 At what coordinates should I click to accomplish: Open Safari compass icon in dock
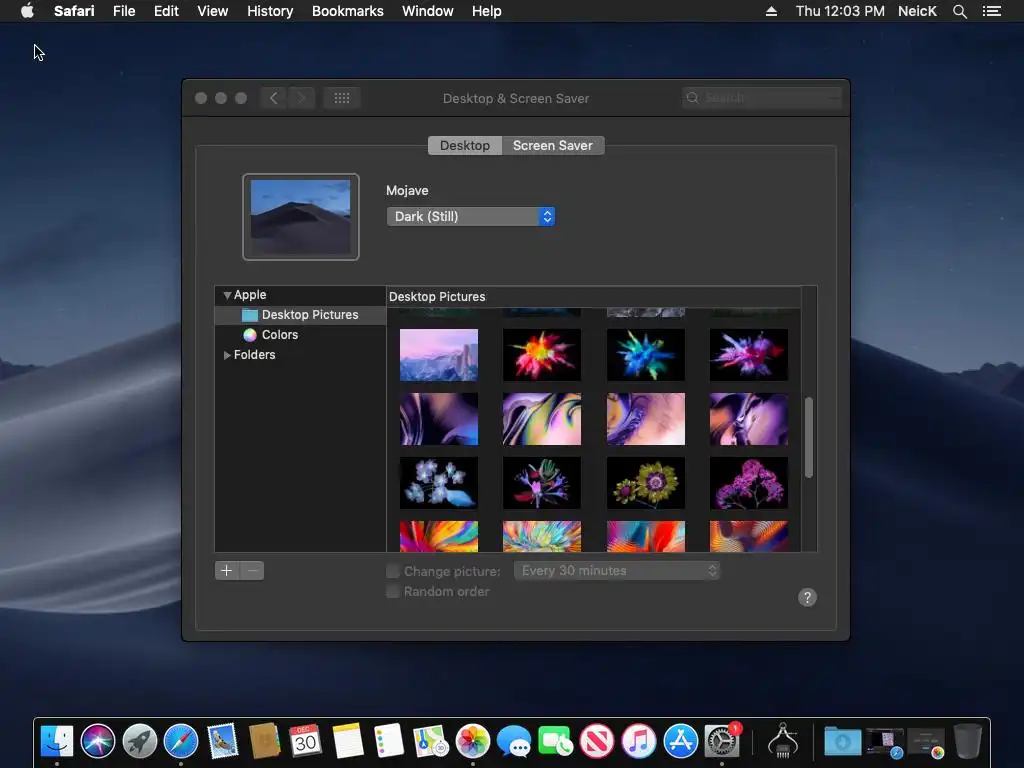[x=181, y=741]
